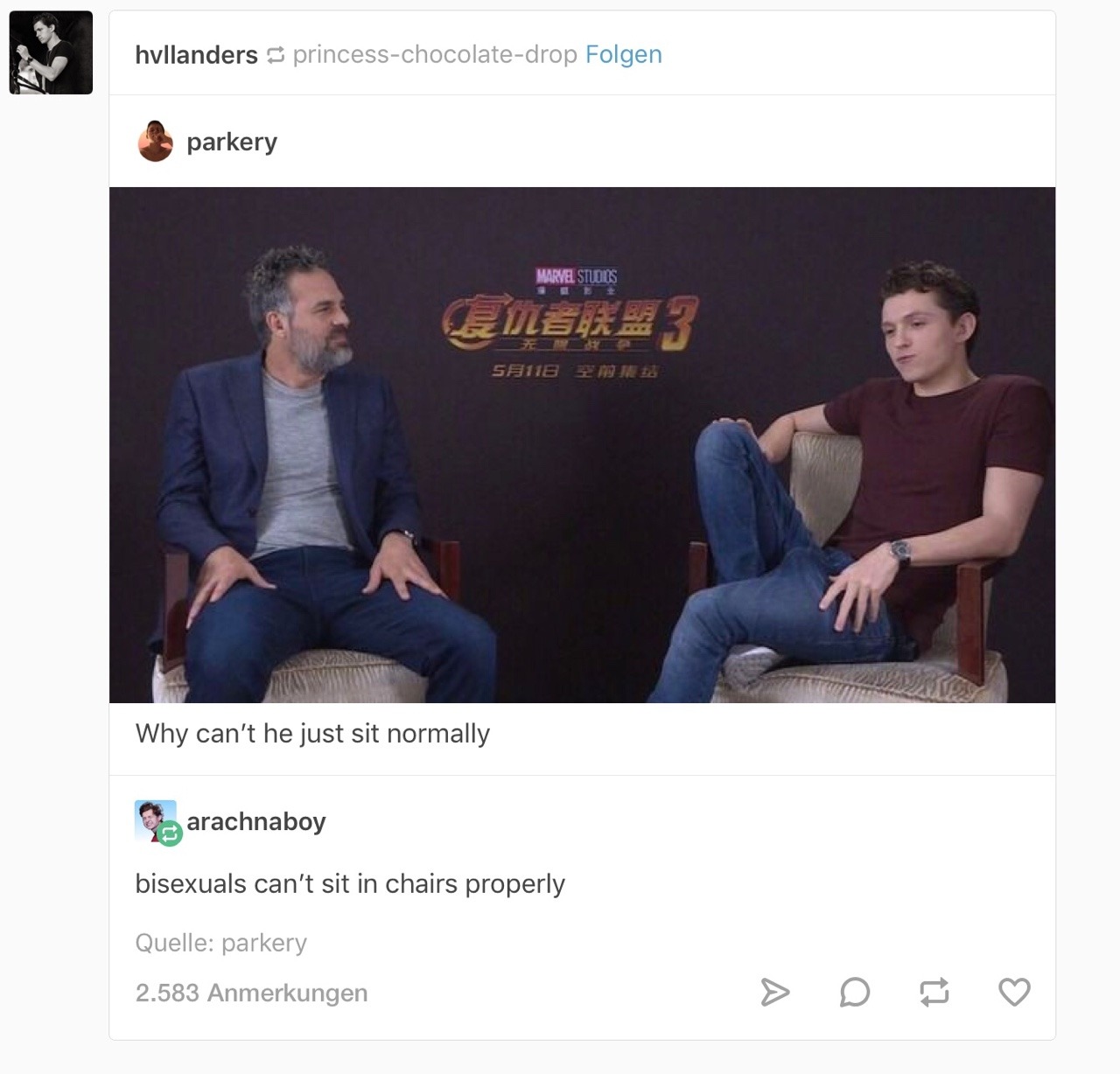View the 2.583 Anmerkungen notes

point(251,993)
